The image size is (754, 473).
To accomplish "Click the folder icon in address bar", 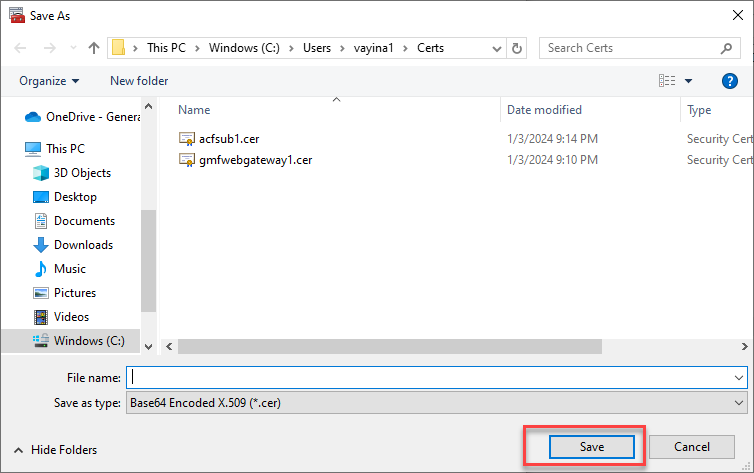I will [x=118, y=48].
